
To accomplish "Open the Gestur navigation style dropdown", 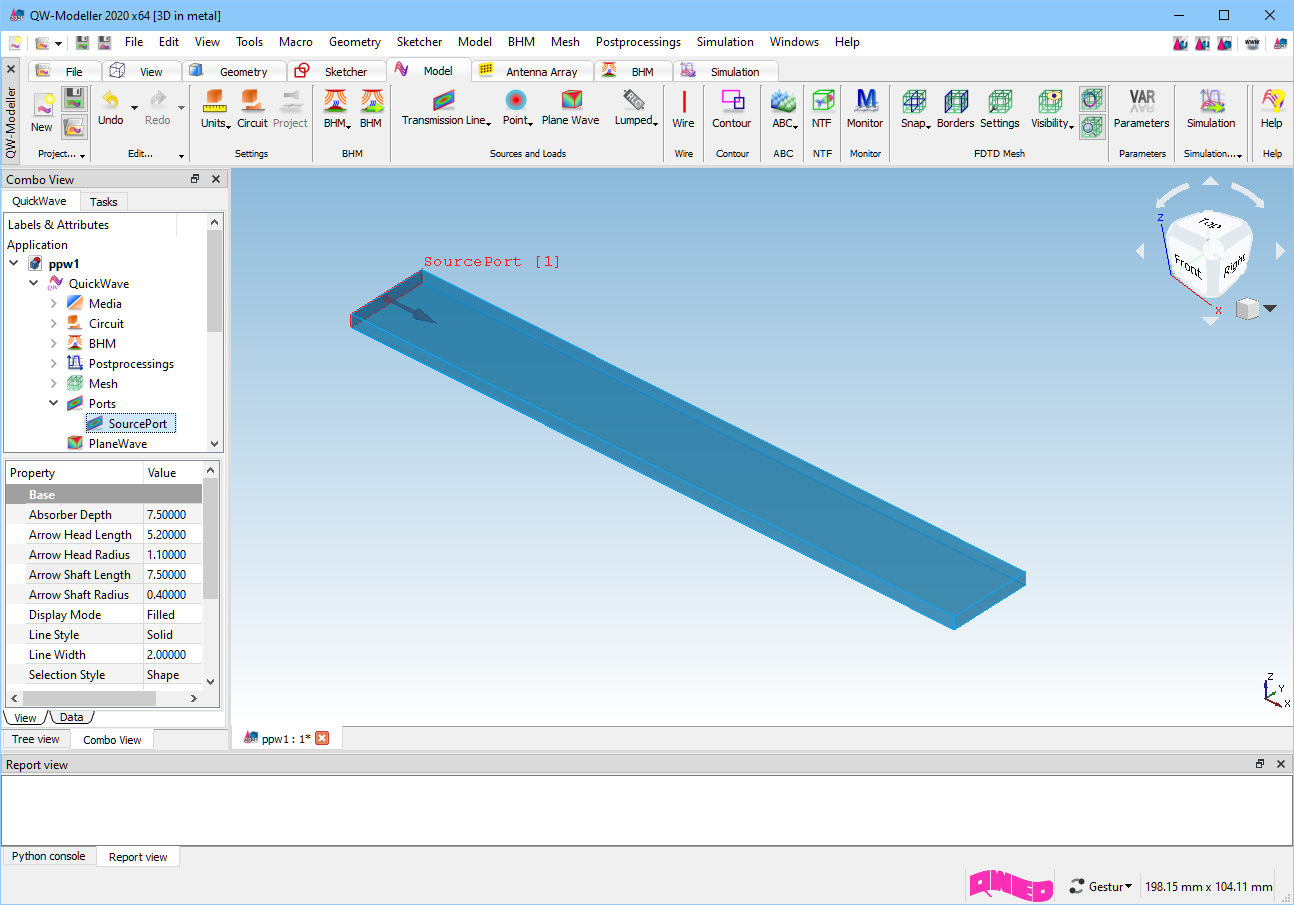I will [1101, 886].
